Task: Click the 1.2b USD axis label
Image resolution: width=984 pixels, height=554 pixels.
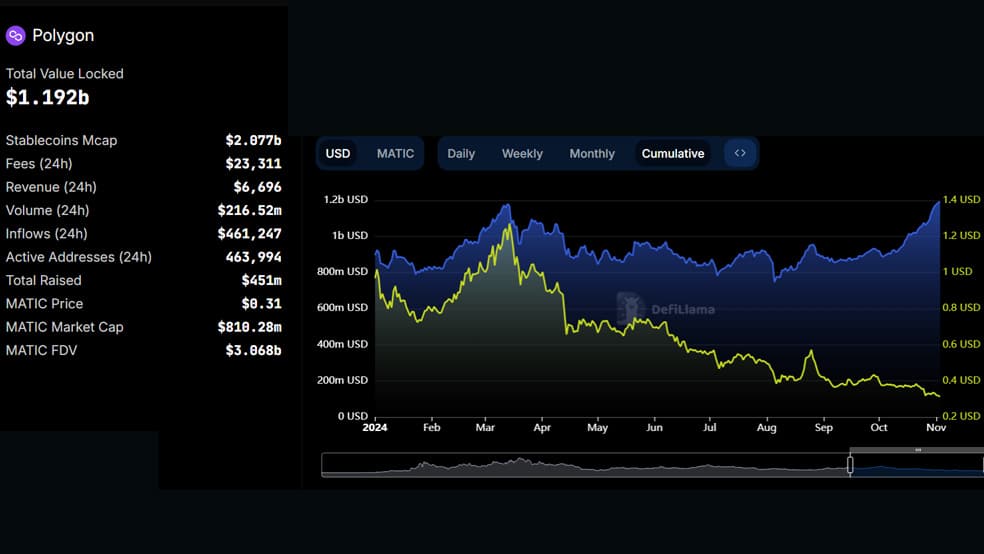Action: [346, 200]
